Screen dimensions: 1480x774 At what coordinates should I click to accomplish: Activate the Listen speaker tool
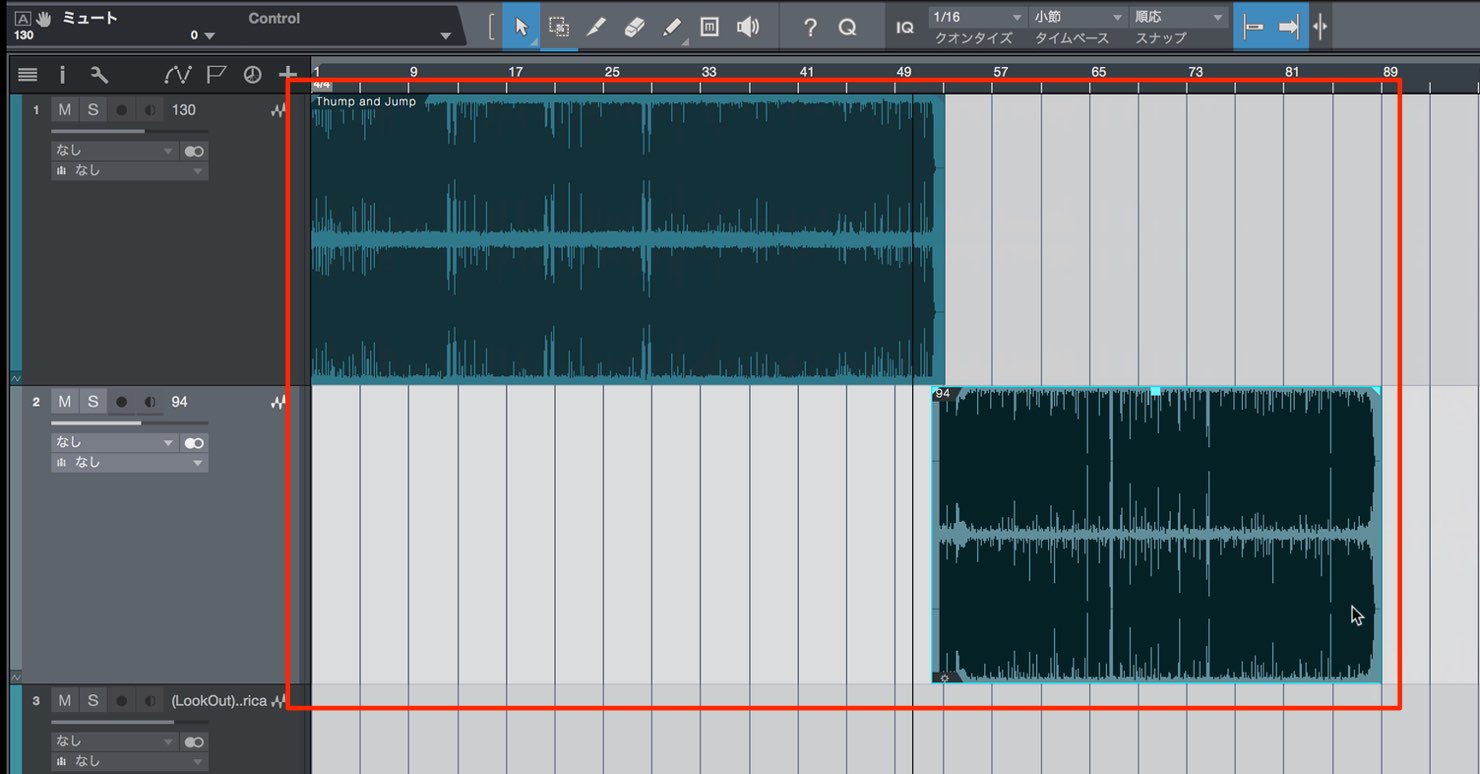[x=747, y=27]
